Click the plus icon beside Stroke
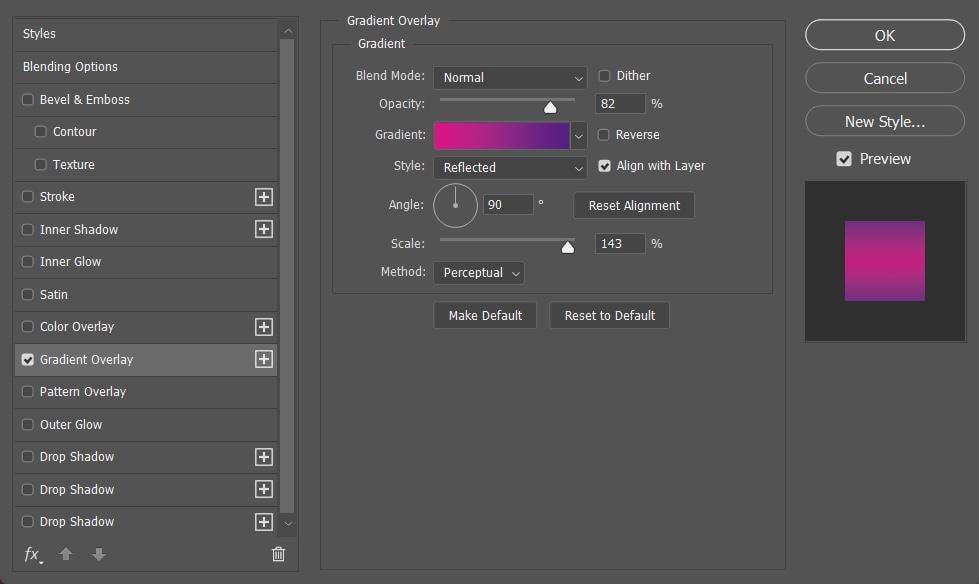This screenshot has height=584, width=979. coord(263,197)
